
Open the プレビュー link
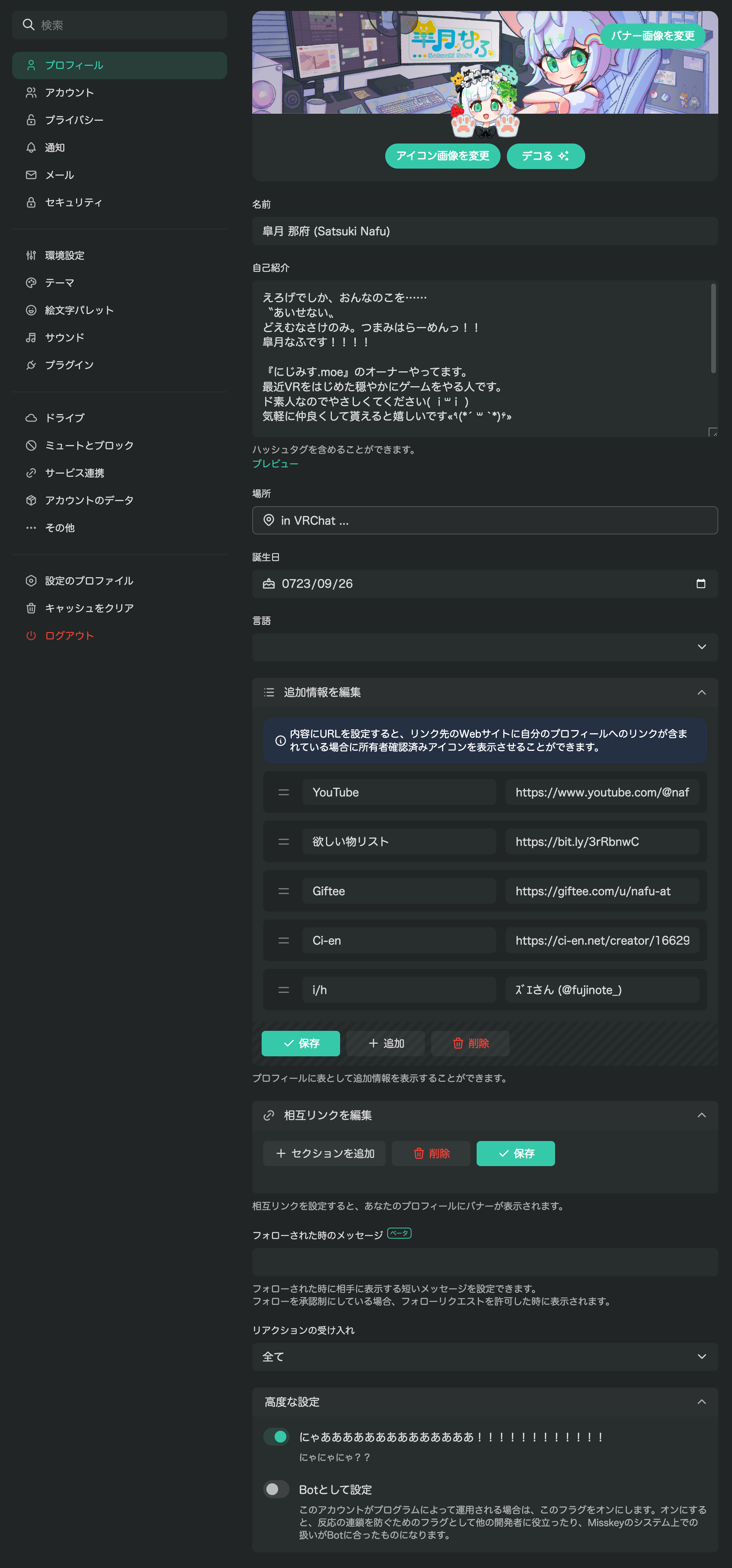(275, 463)
